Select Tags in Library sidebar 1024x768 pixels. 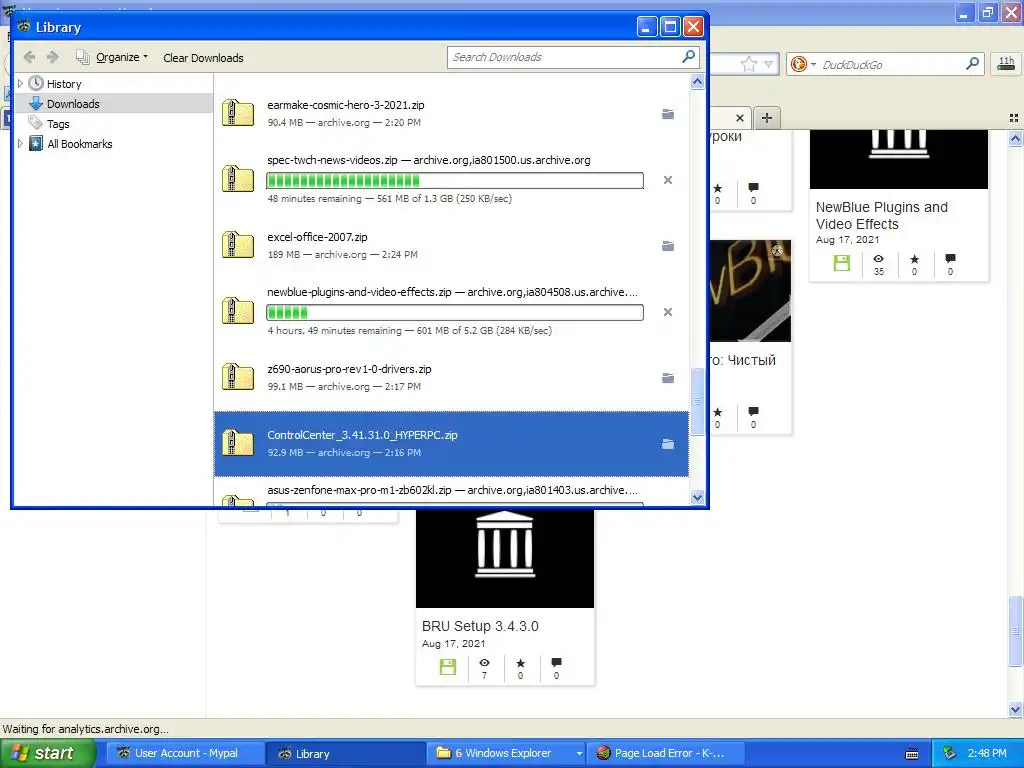coord(58,124)
